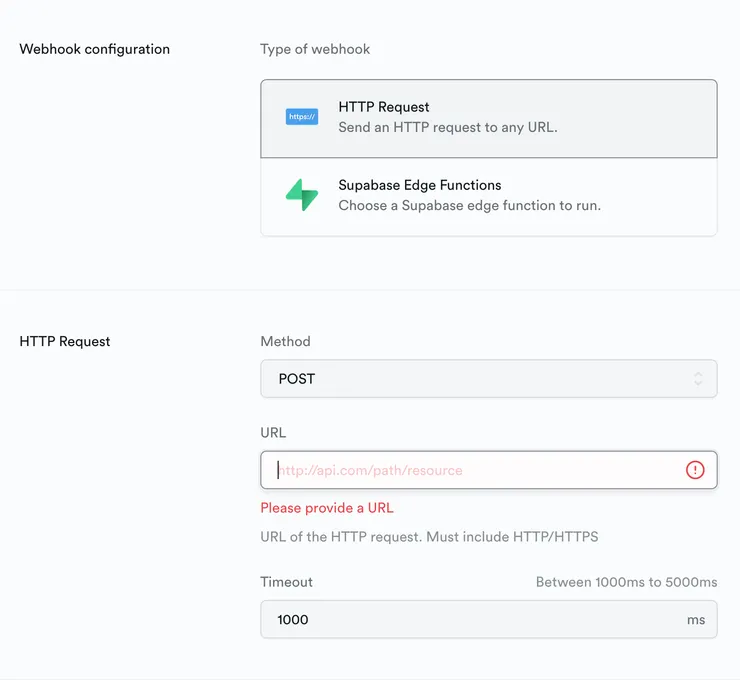
Task: Click the "ms" unit suffix in Timeout
Action: coord(696,620)
